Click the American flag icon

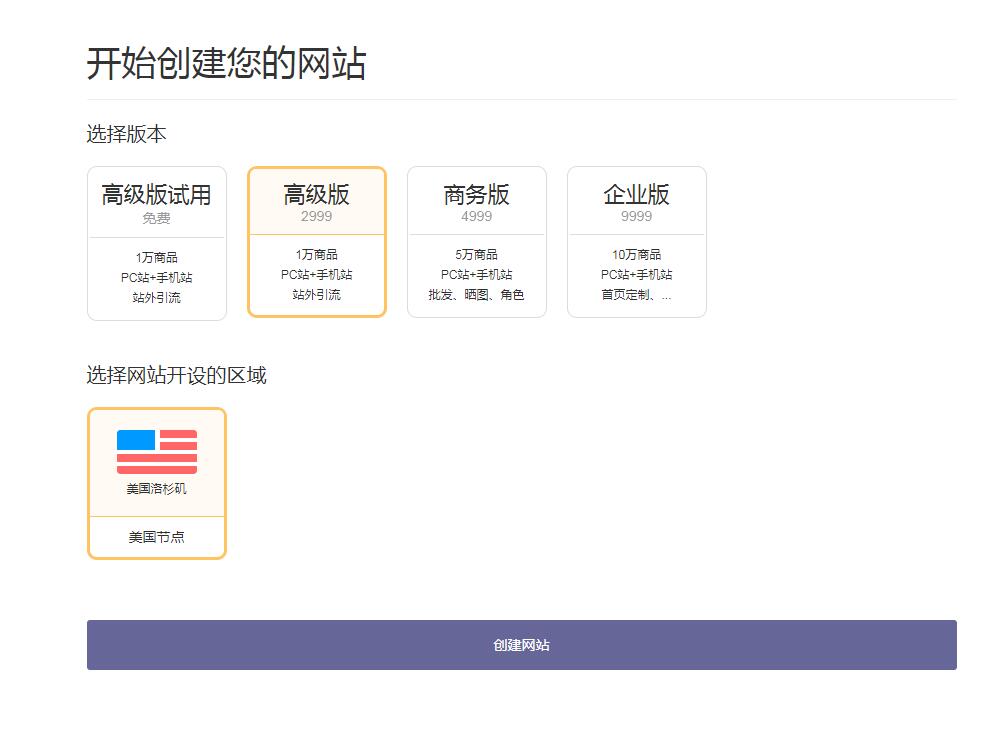click(x=157, y=452)
